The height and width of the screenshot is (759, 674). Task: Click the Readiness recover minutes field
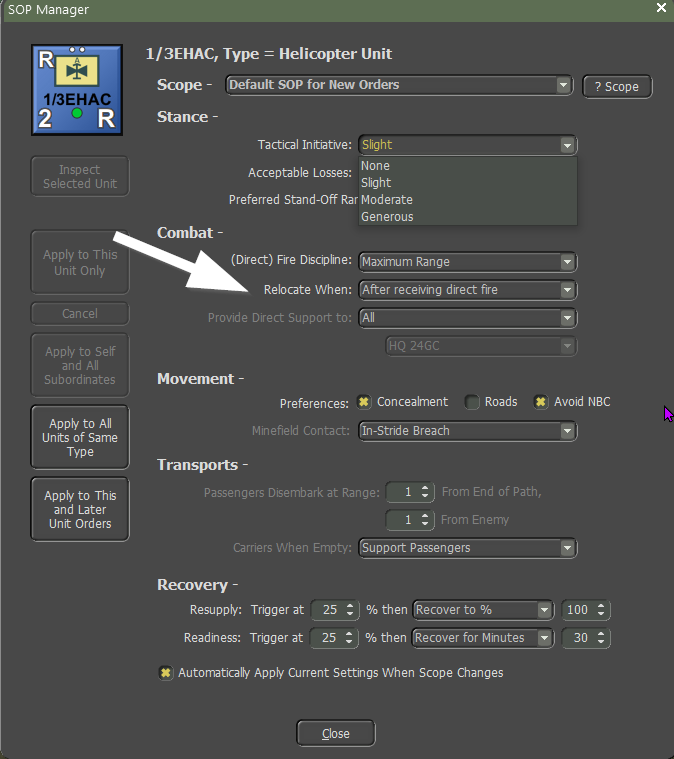pos(579,638)
